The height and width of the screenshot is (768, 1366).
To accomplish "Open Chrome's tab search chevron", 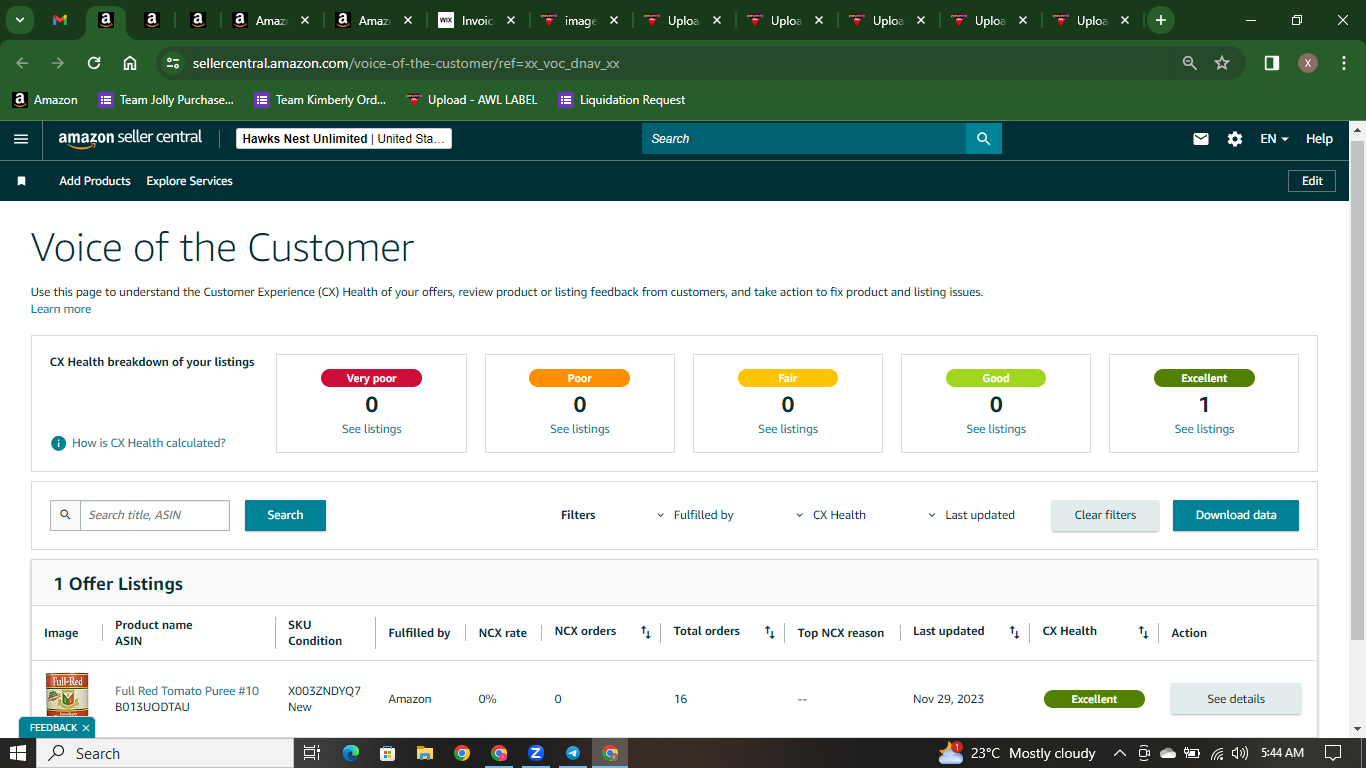I will pos(19,20).
